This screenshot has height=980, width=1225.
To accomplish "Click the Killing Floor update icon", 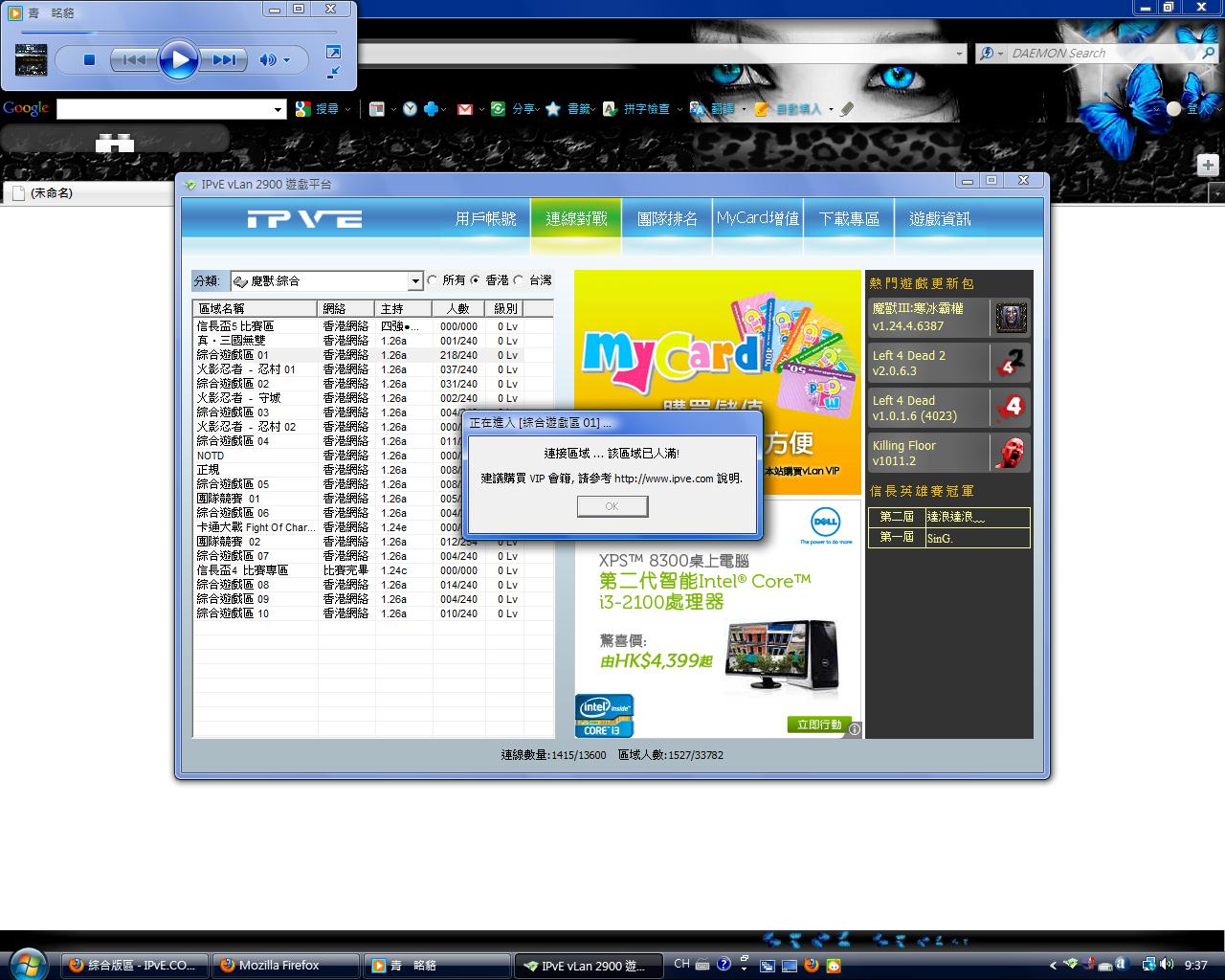I will coord(1011,453).
